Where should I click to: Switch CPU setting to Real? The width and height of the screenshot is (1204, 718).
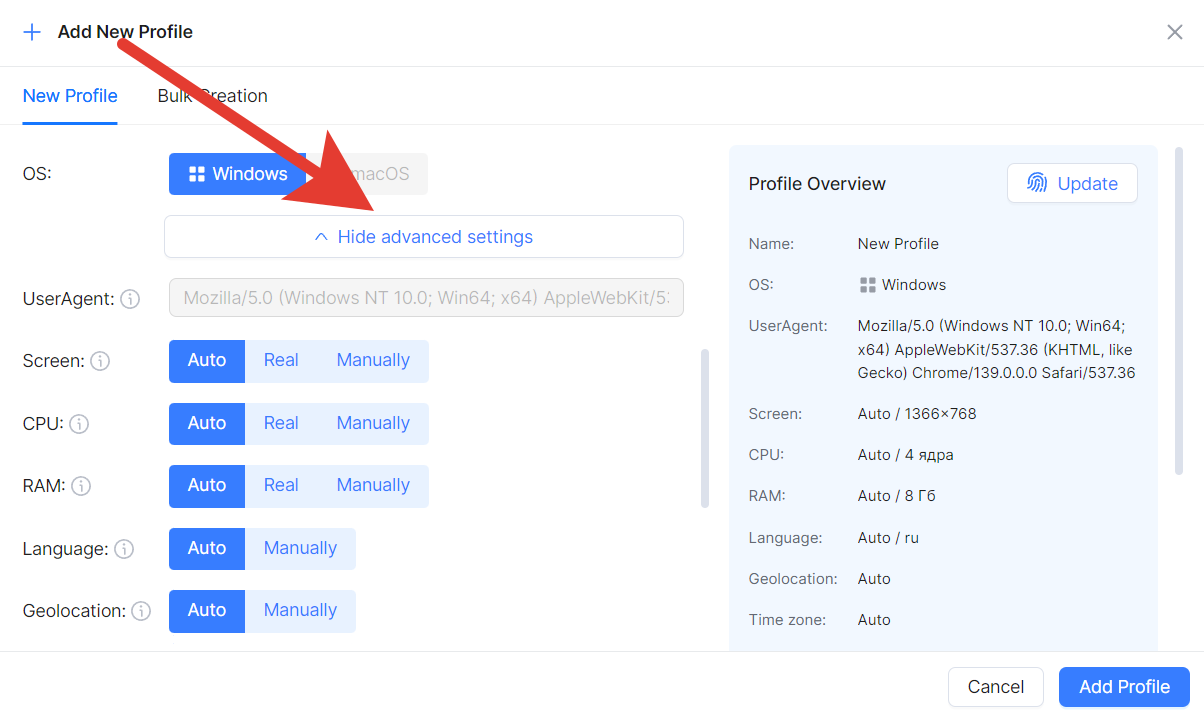[281, 423]
